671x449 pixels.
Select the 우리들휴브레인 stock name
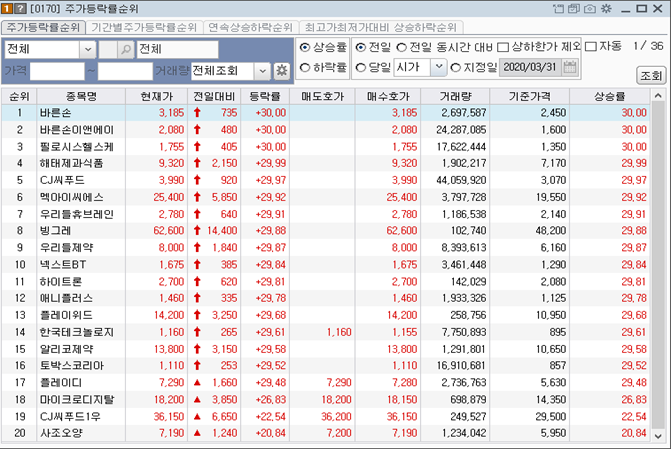[x=77, y=214]
